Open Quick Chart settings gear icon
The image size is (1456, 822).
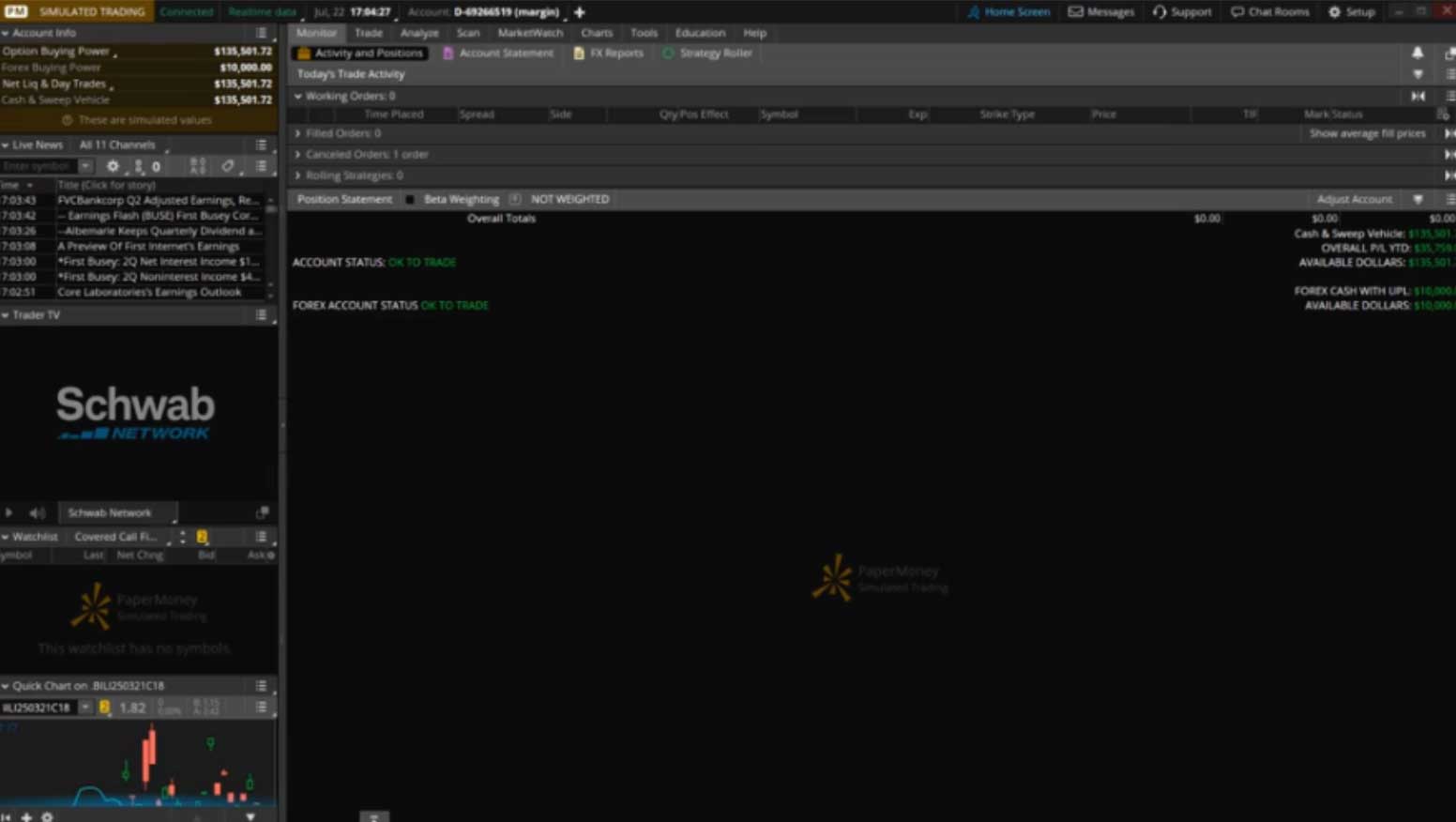[47, 816]
